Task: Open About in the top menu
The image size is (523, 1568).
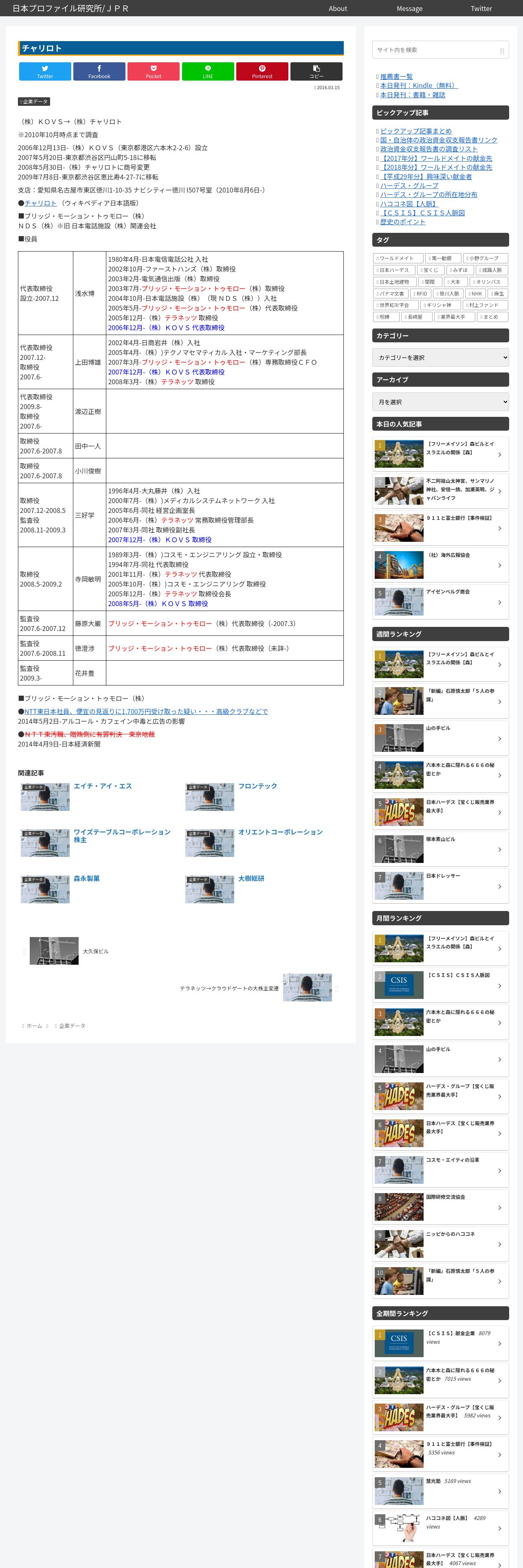Action: tap(338, 9)
